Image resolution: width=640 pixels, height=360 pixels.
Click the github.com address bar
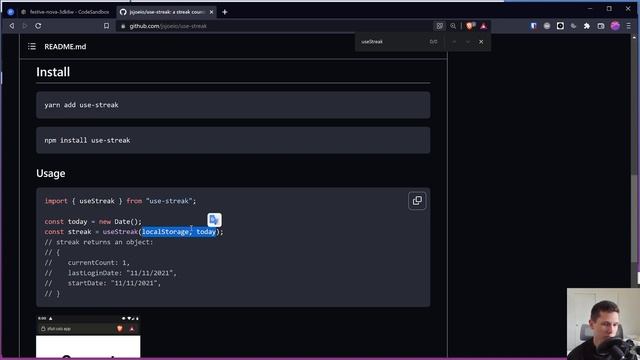tap(273, 26)
